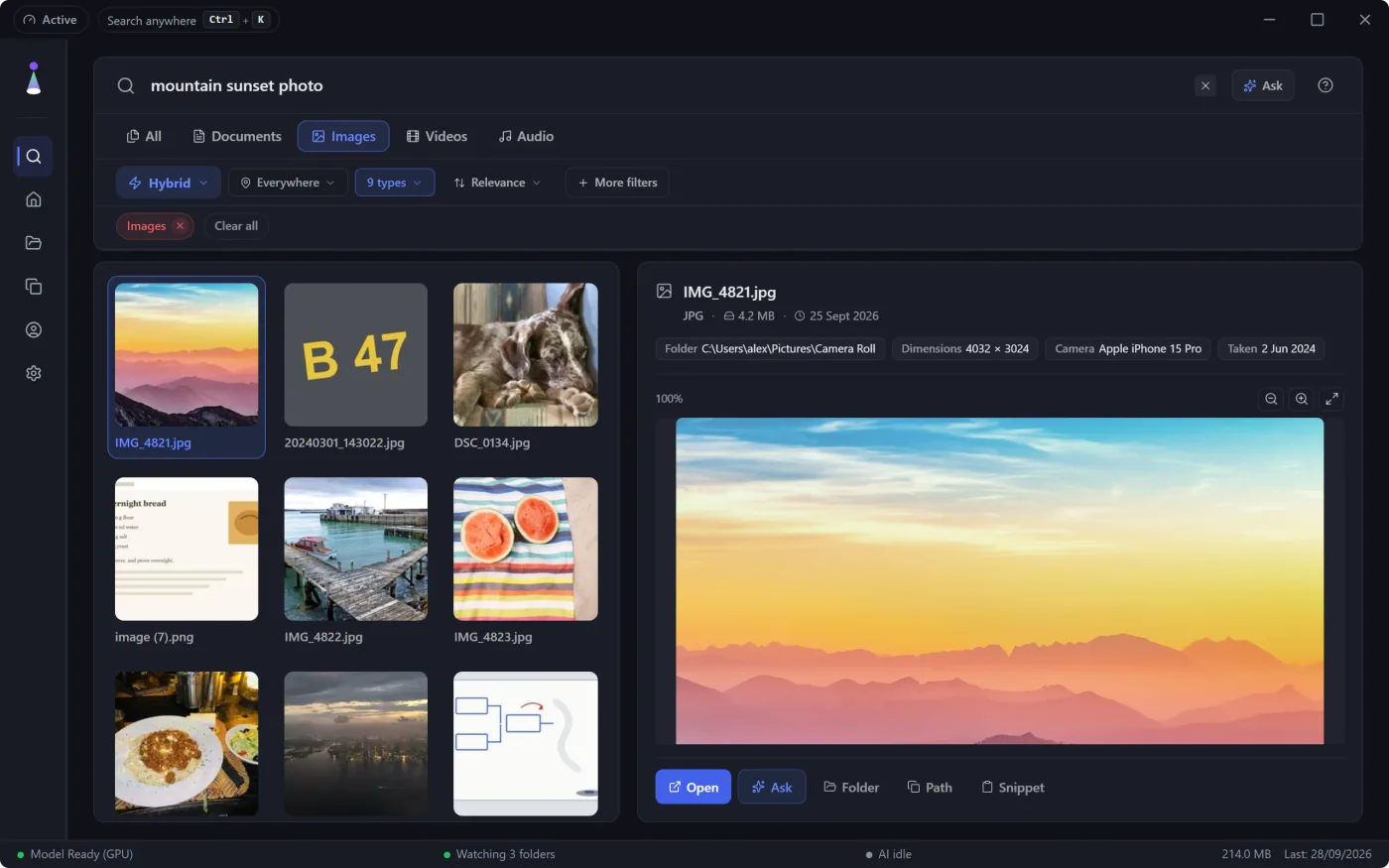Open the account profile icon in sidebar

tap(33, 330)
